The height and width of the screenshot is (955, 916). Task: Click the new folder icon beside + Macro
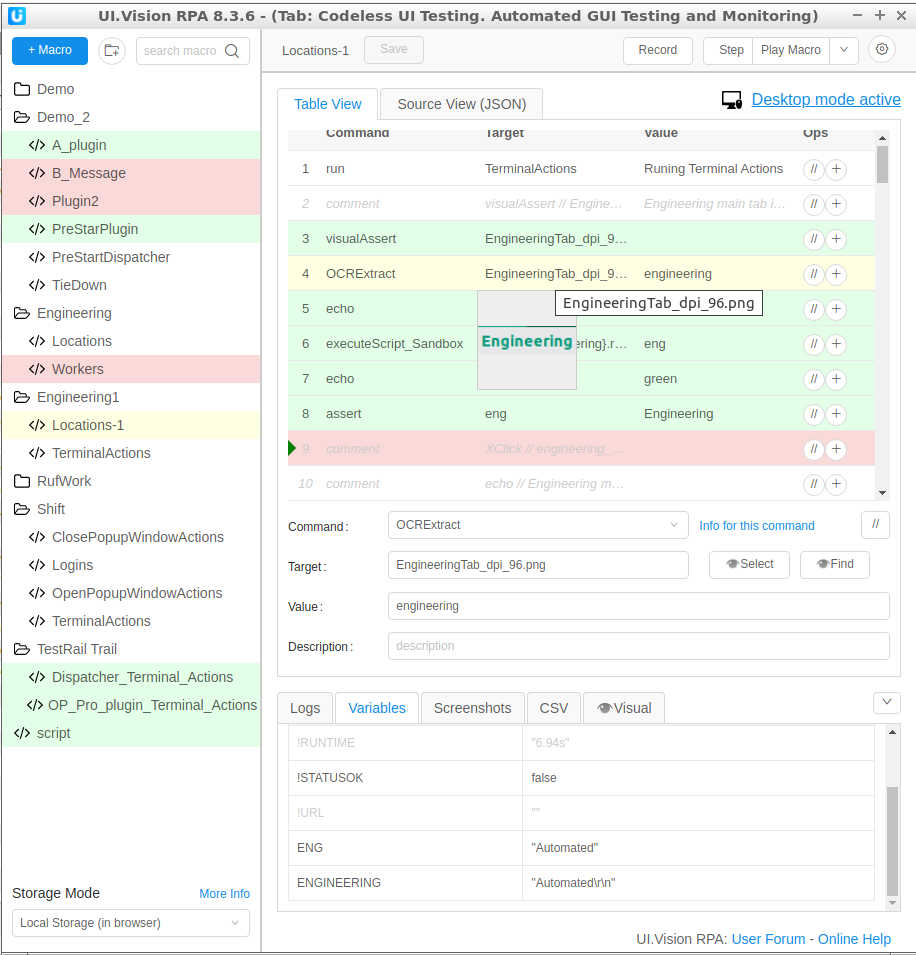click(112, 51)
